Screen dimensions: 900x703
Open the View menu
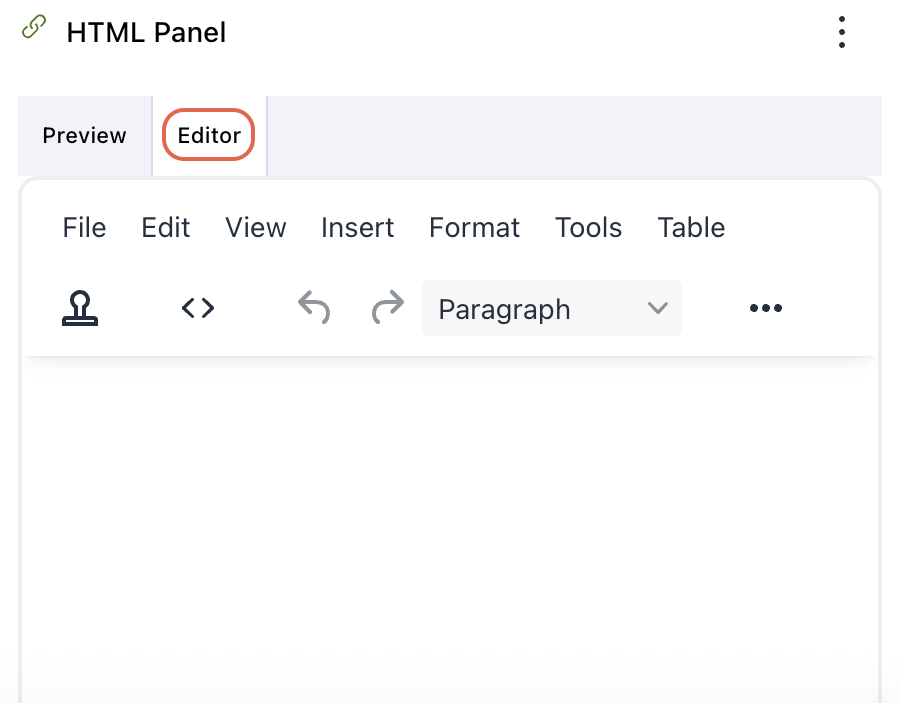[255, 227]
